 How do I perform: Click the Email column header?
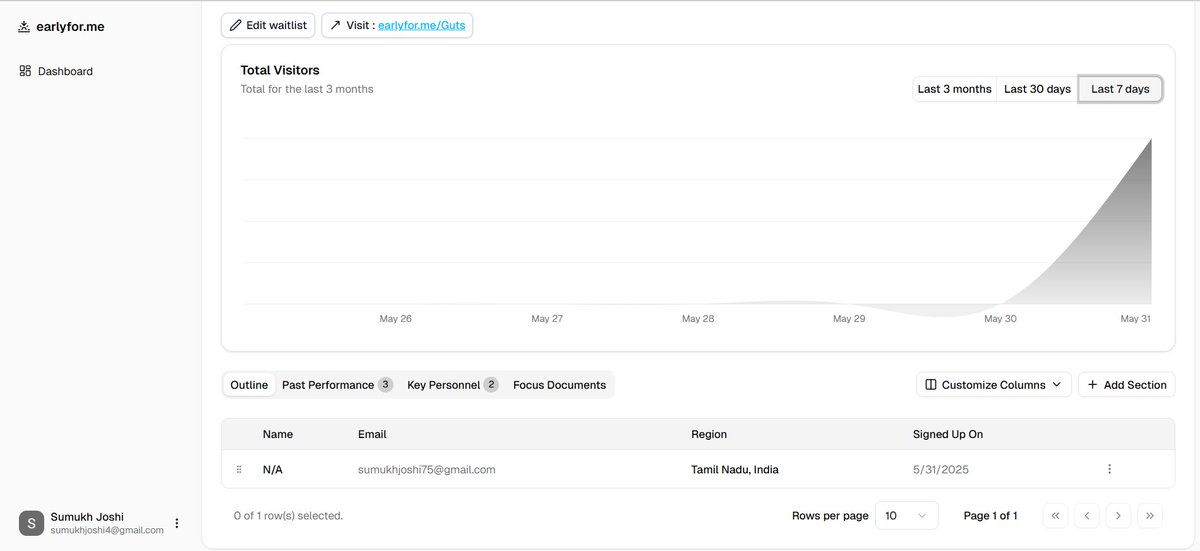point(372,435)
